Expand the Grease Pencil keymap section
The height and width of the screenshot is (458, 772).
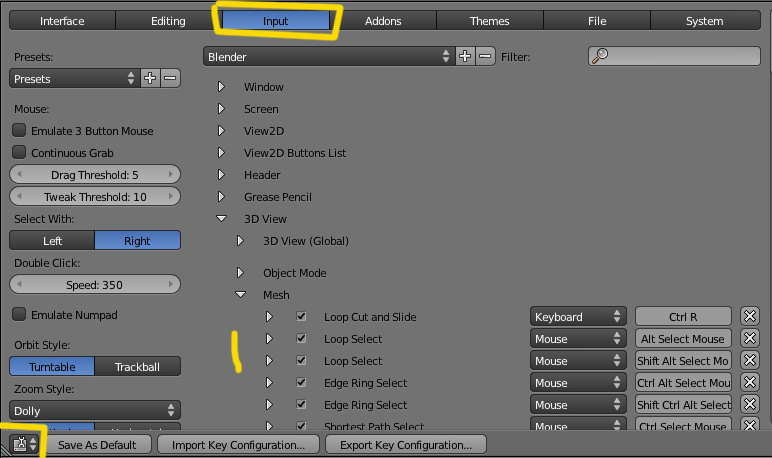pyautogui.click(x=222, y=197)
